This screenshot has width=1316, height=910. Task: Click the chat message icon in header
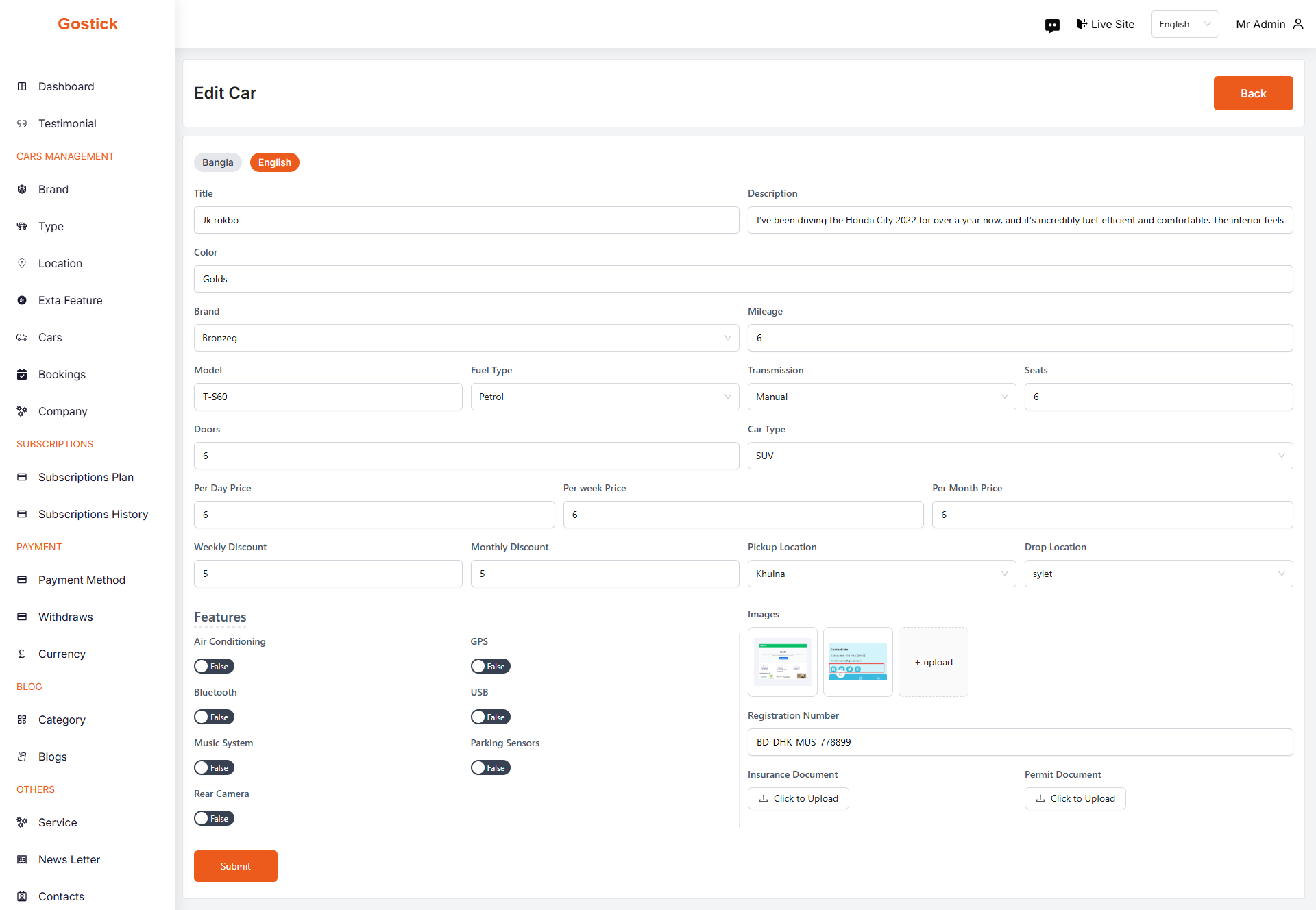pos(1052,25)
